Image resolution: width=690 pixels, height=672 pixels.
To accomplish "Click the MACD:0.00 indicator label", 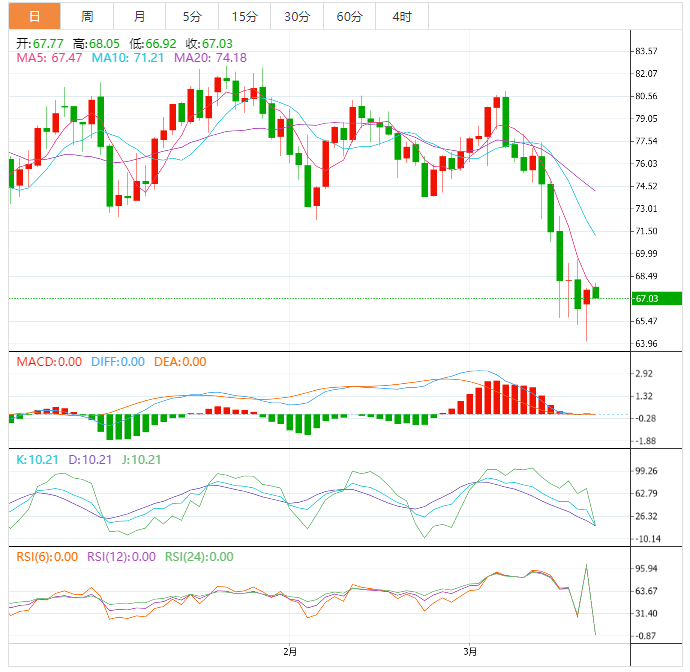I will point(49,362).
